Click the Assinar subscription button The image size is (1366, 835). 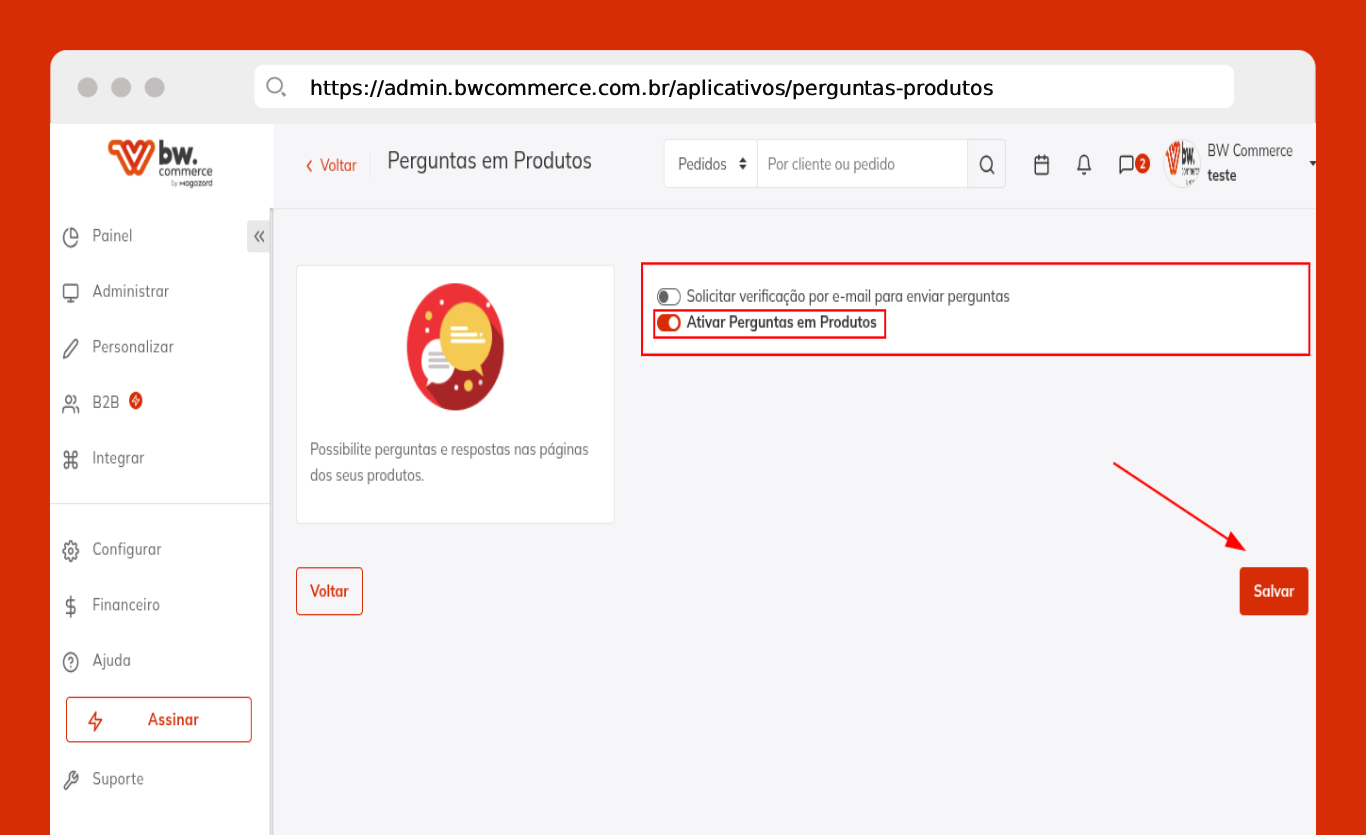(159, 720)
